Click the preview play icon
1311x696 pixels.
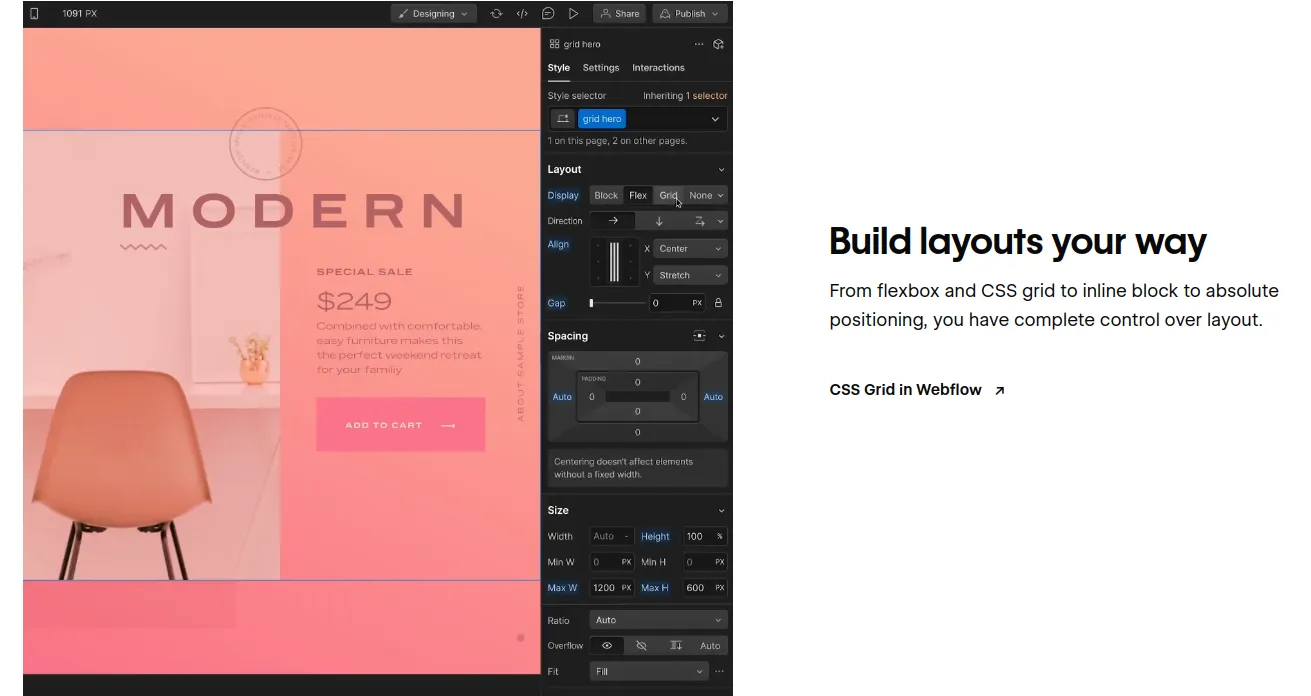tap(574, 14)
